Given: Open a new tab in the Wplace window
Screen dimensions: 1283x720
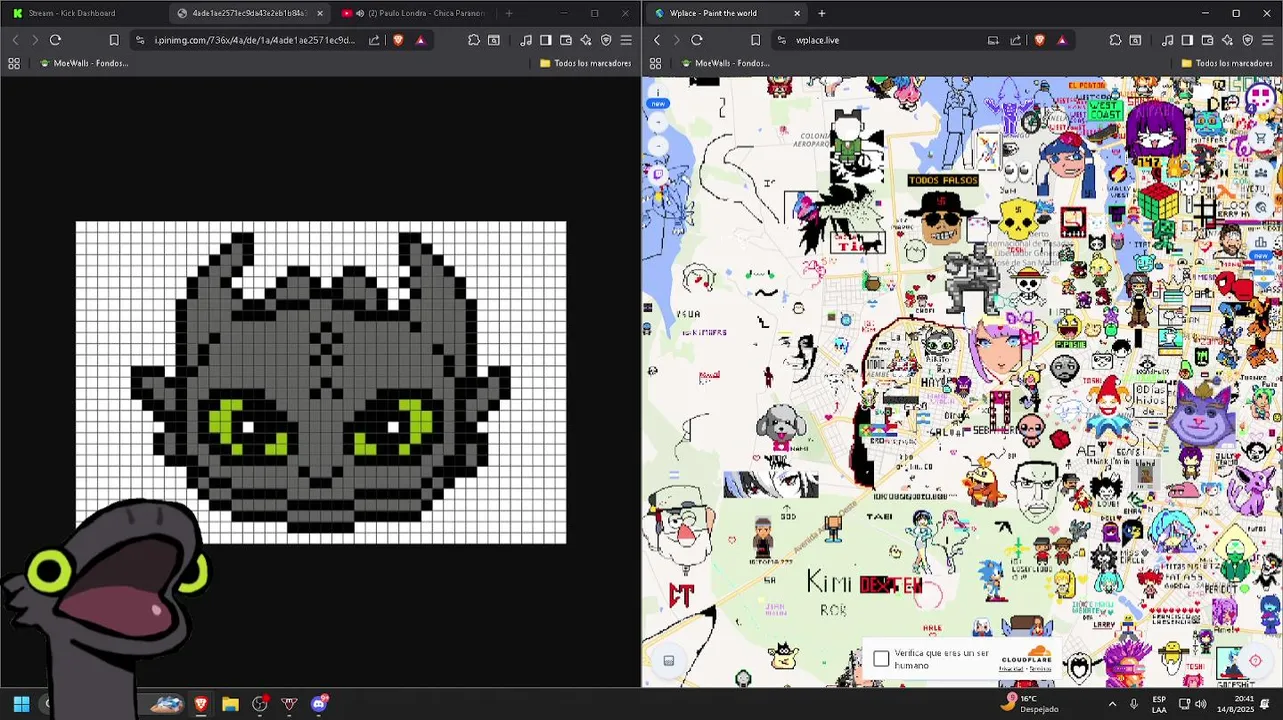Looking at the screenshot, I should click(x=822, y=13).
